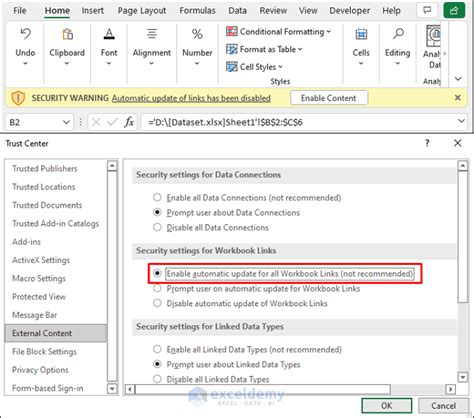Expand the Name Box dropdown arrow
The width and height of the screenshot is (474, 418).
coord(66,122)
